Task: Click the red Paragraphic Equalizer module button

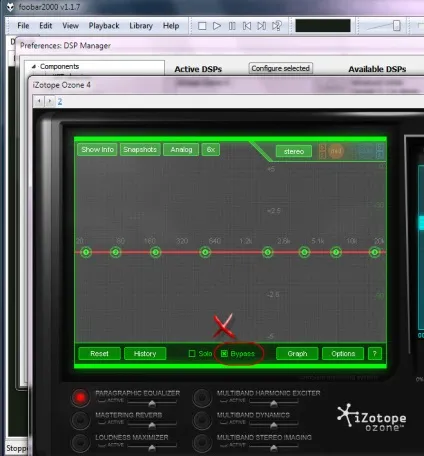Action: 80,397
